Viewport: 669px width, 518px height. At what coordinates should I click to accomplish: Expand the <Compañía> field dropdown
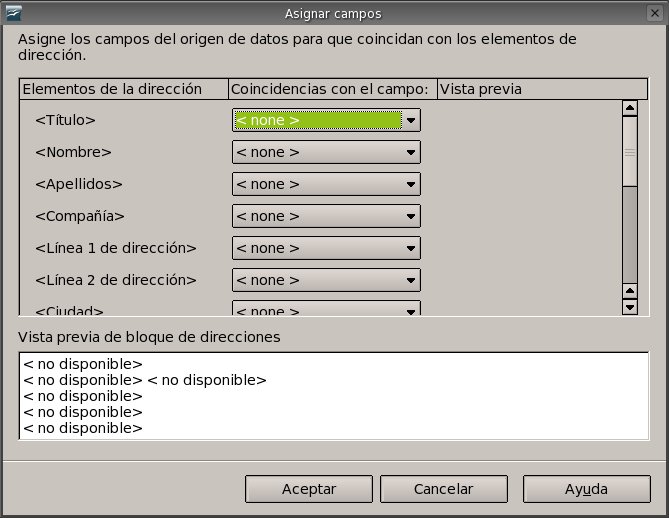[x=411, y=217]
